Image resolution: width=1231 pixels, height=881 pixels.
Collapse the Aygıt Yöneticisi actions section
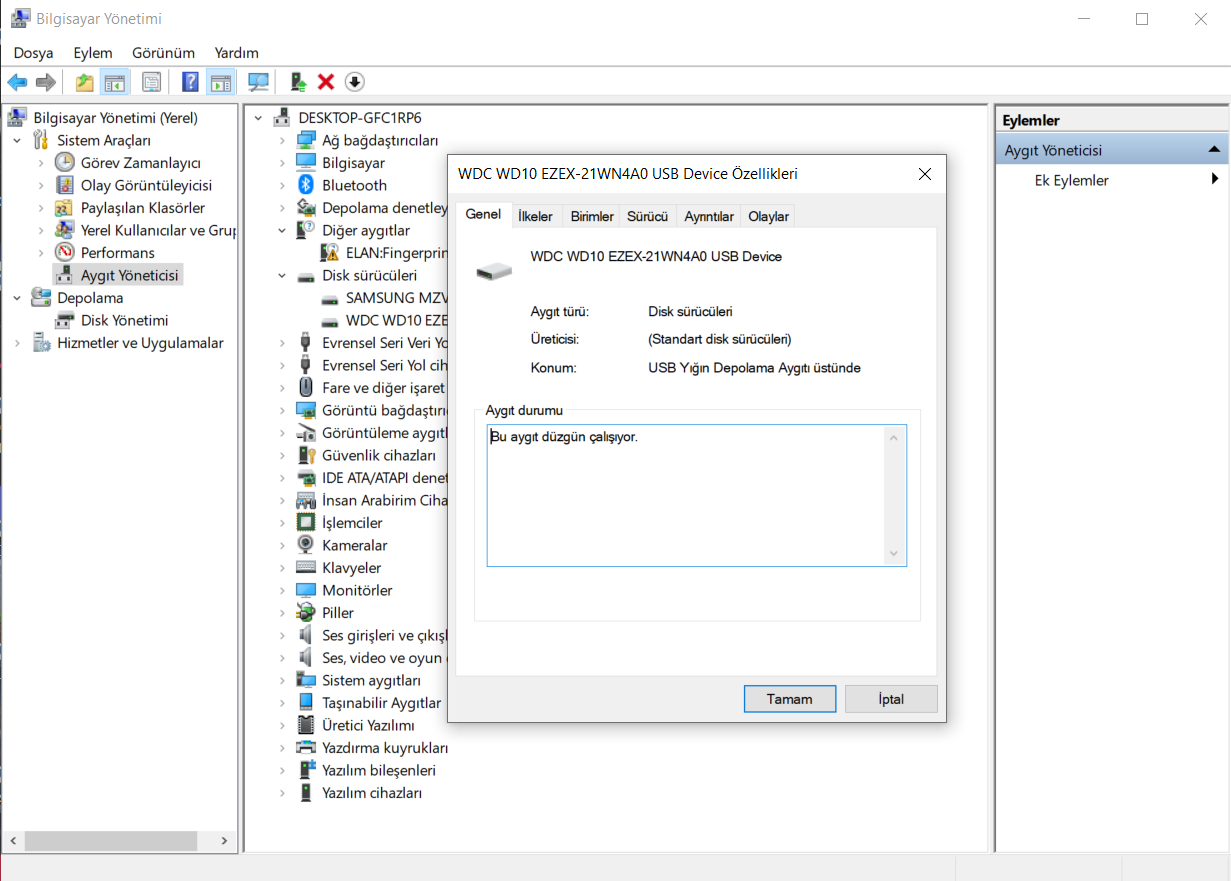[x=1214, y=150]
